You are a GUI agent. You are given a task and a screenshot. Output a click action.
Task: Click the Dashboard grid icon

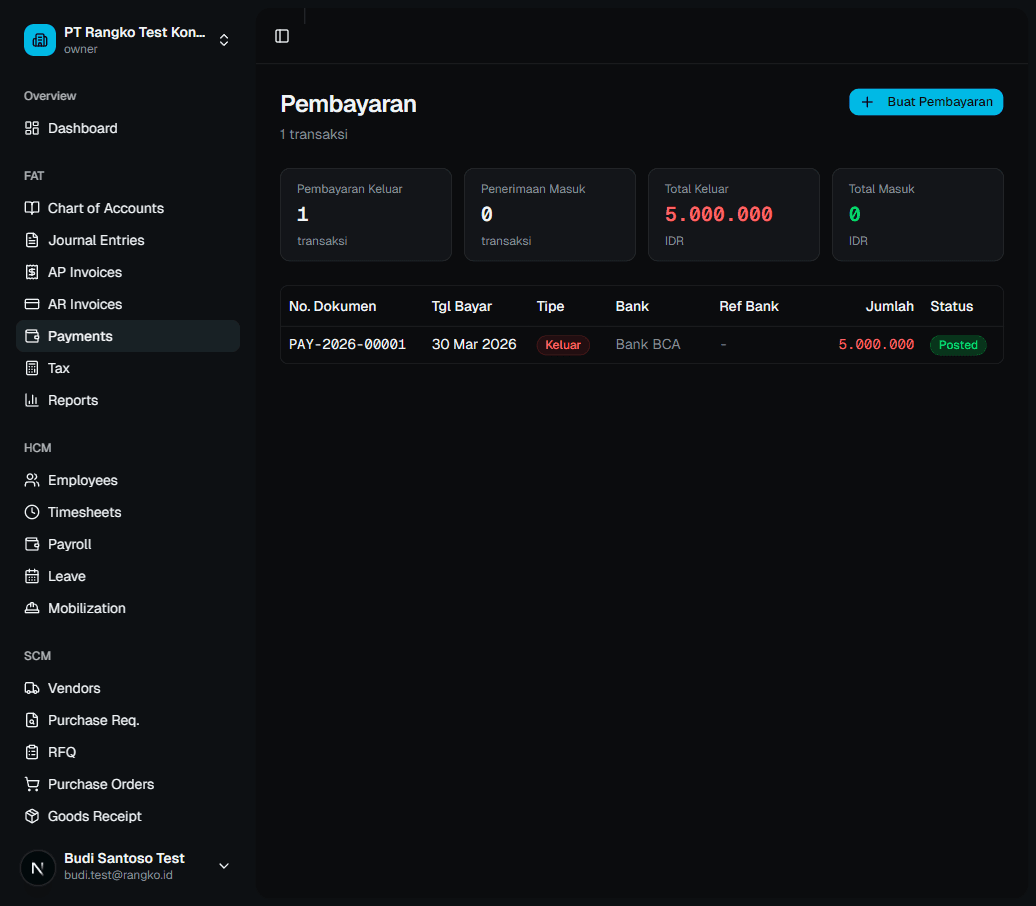[x=32, y=128]
